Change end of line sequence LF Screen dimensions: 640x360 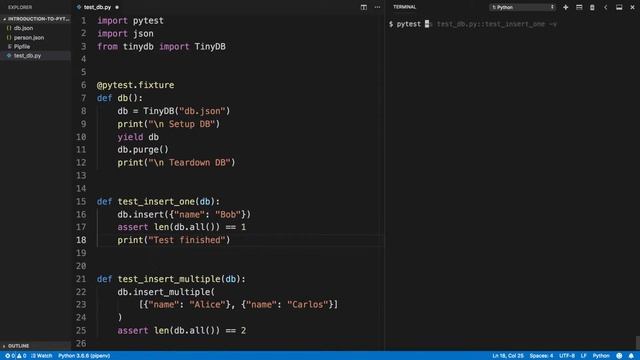pyautogui.click(x=584, y=356)
